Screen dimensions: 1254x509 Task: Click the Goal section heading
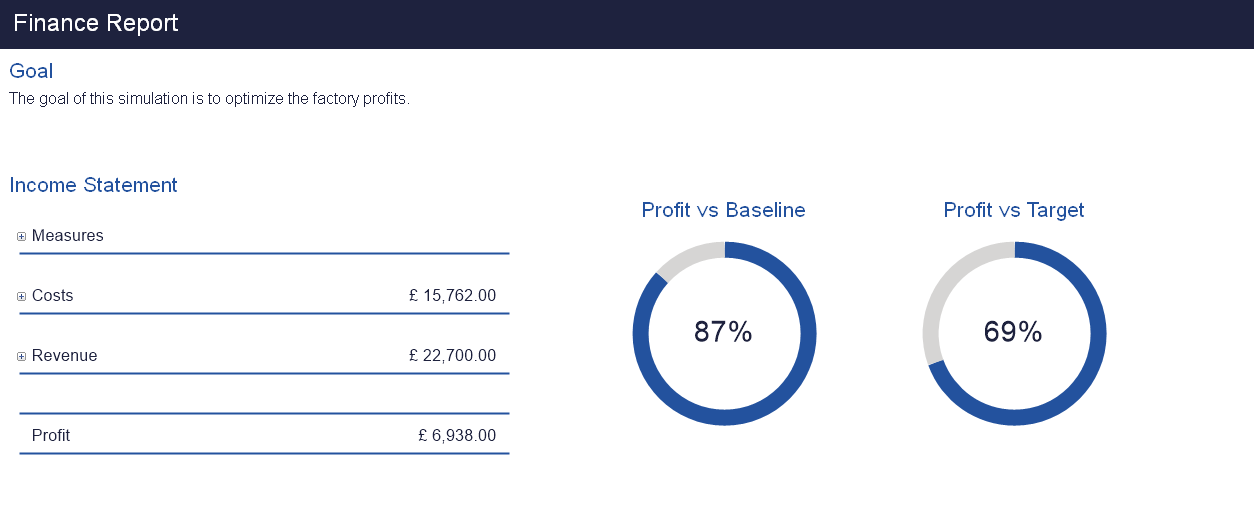[31, 71]
